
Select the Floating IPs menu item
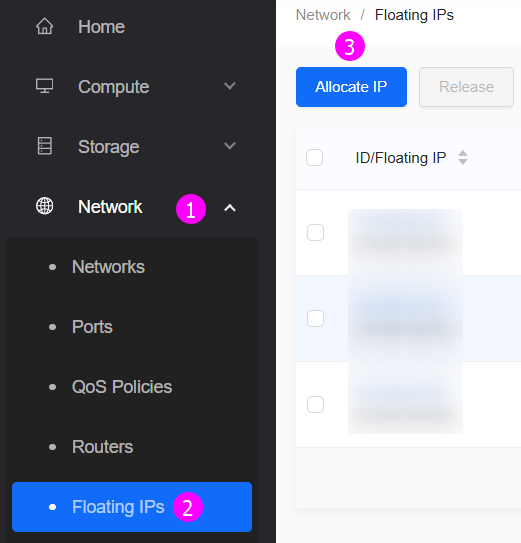132,507
